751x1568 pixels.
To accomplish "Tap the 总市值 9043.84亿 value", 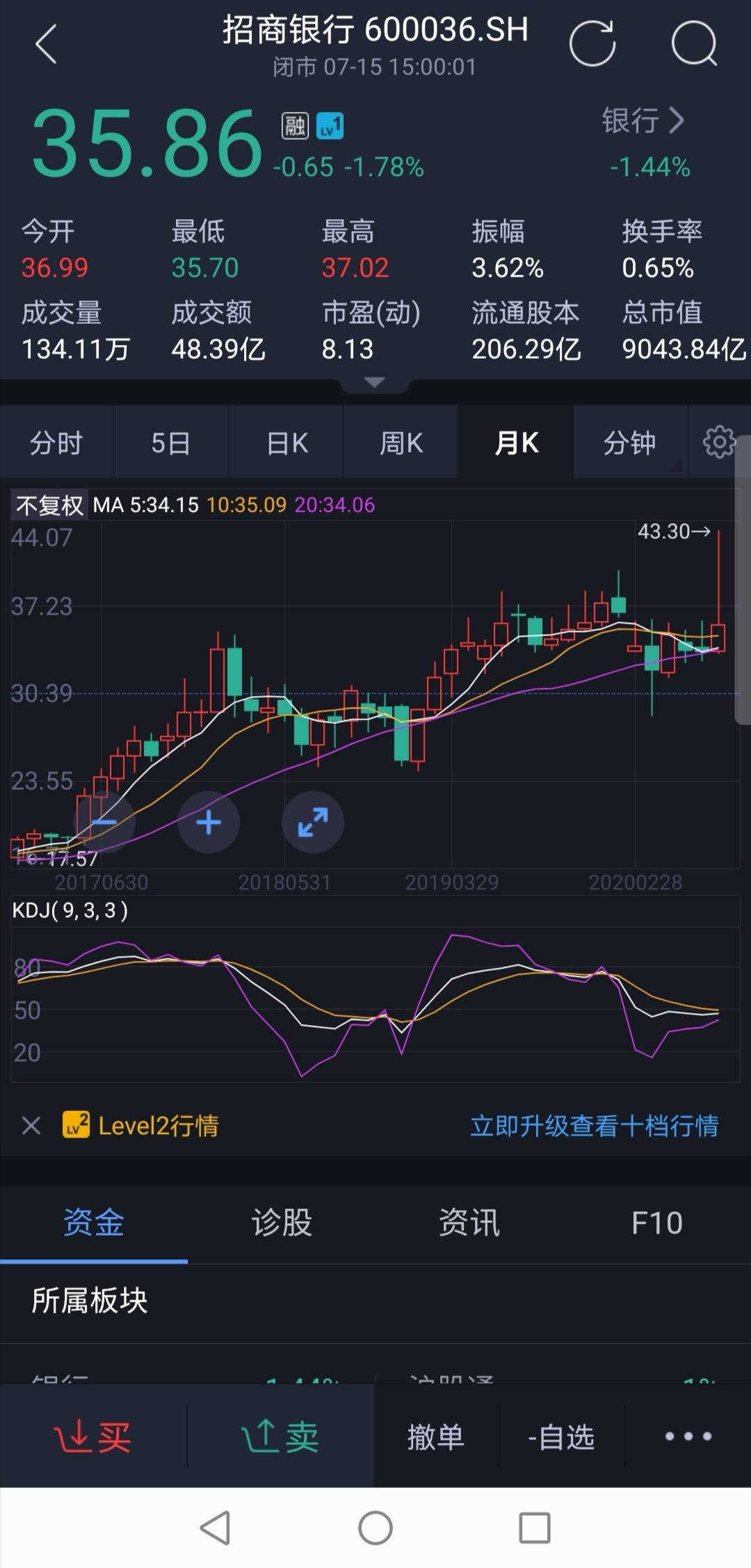I will (684, 349).
